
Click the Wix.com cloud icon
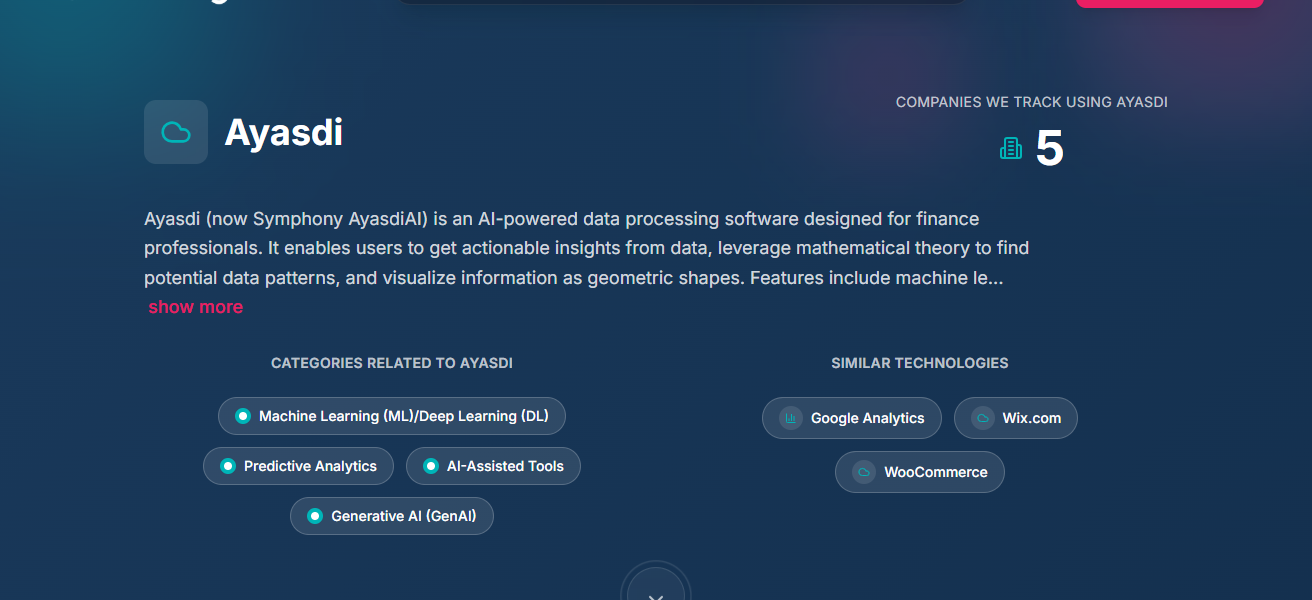(983, 418)
